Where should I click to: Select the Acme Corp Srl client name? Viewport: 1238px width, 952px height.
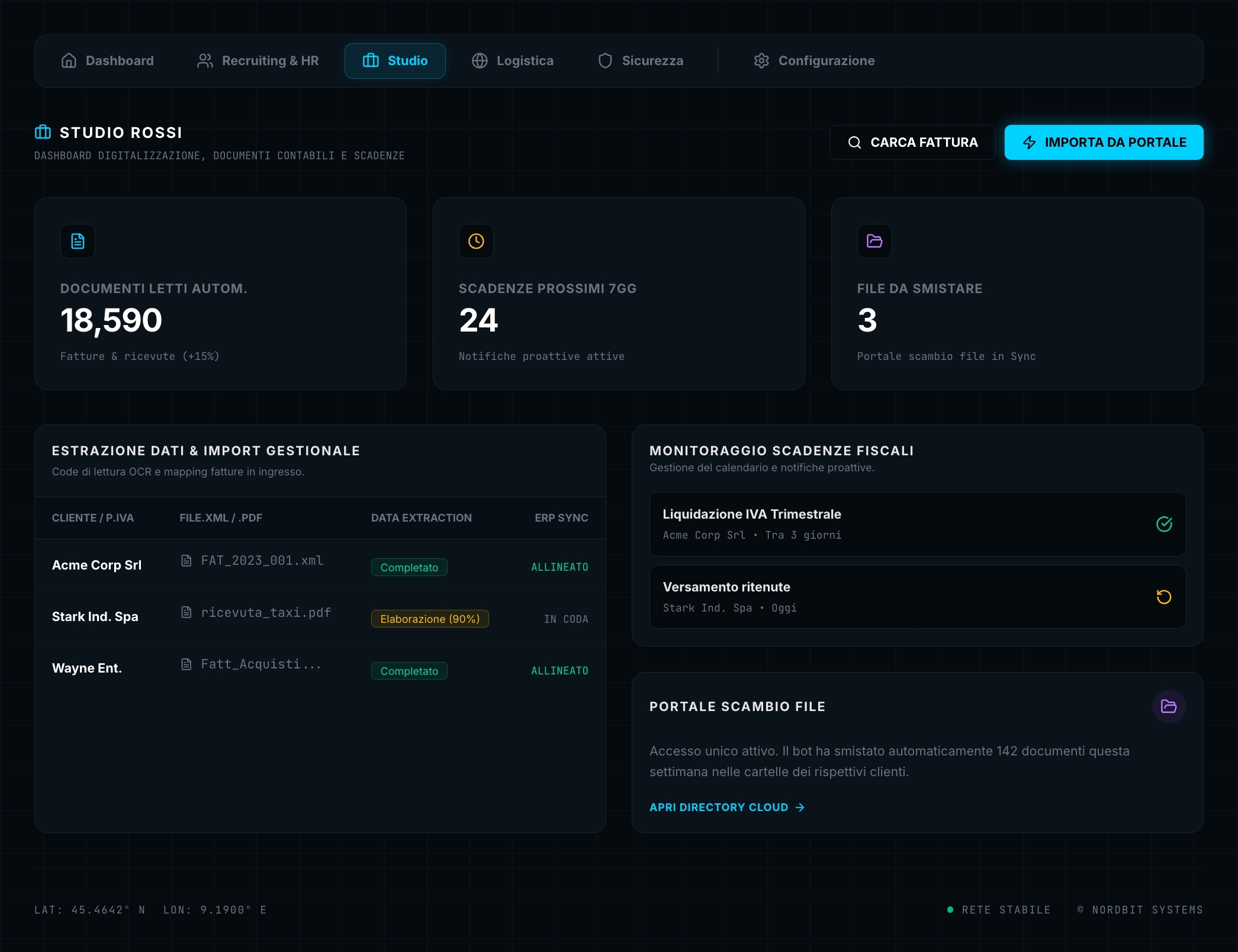[97, 565]
